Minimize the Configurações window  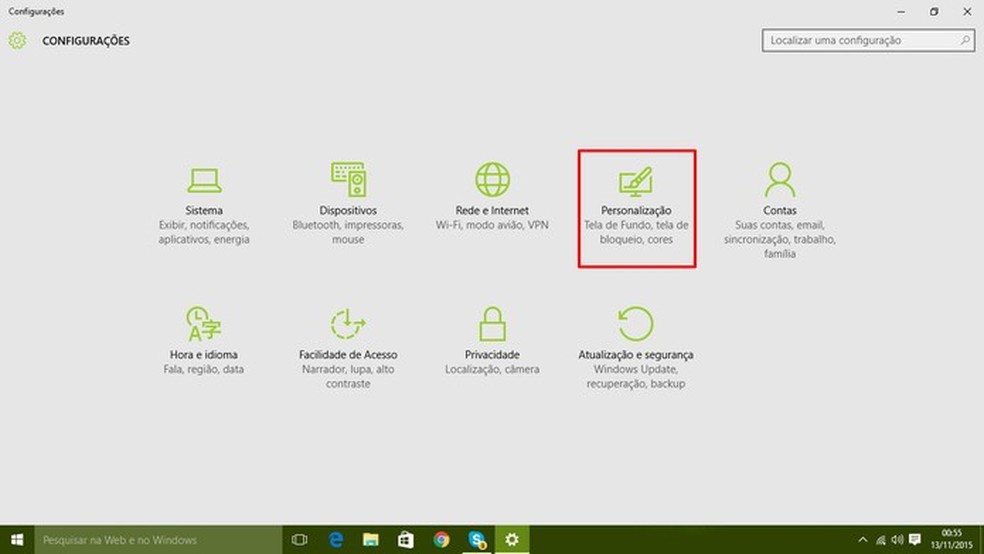(901, 11)
